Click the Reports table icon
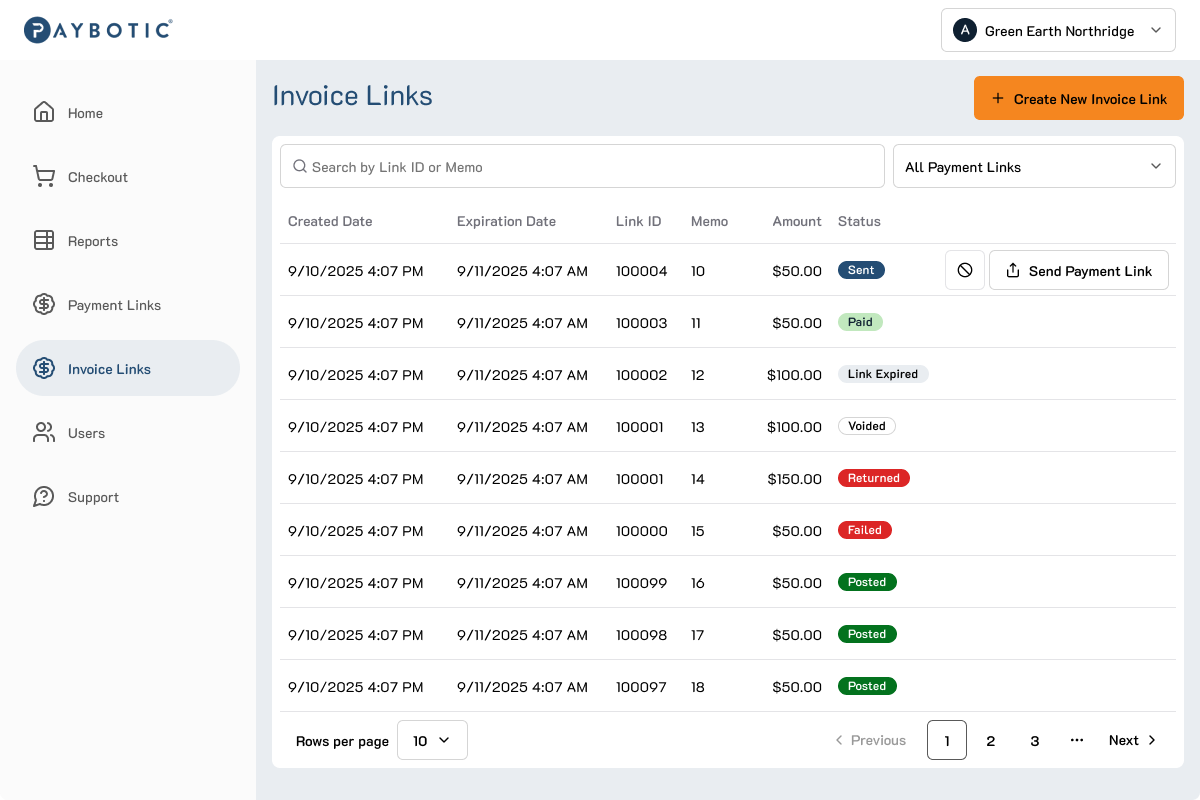 click(44, 241)
